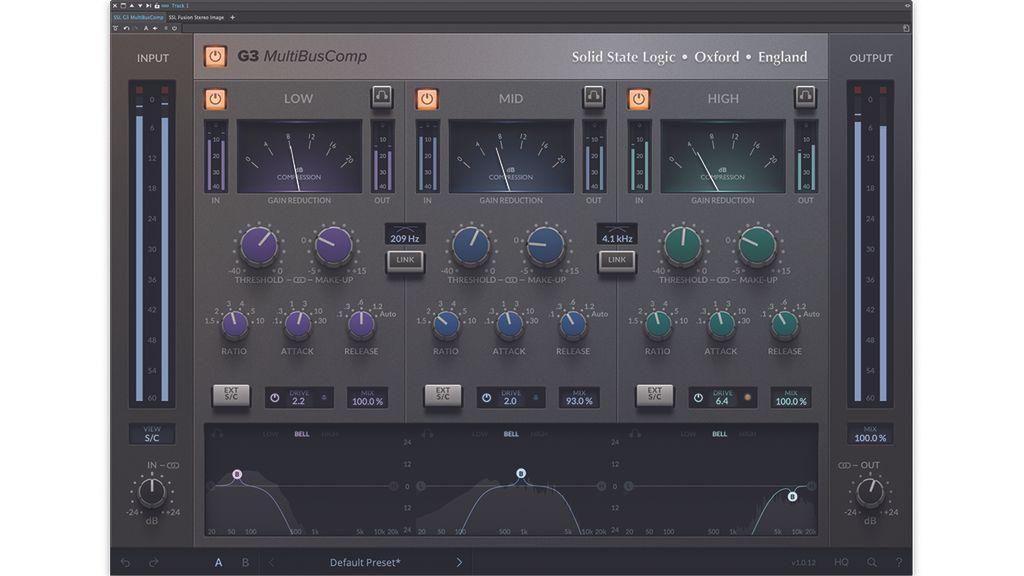Solo the MID band with headphone icon
Image resolution: width=1024 pixels, height=576 pixels.
595,98
